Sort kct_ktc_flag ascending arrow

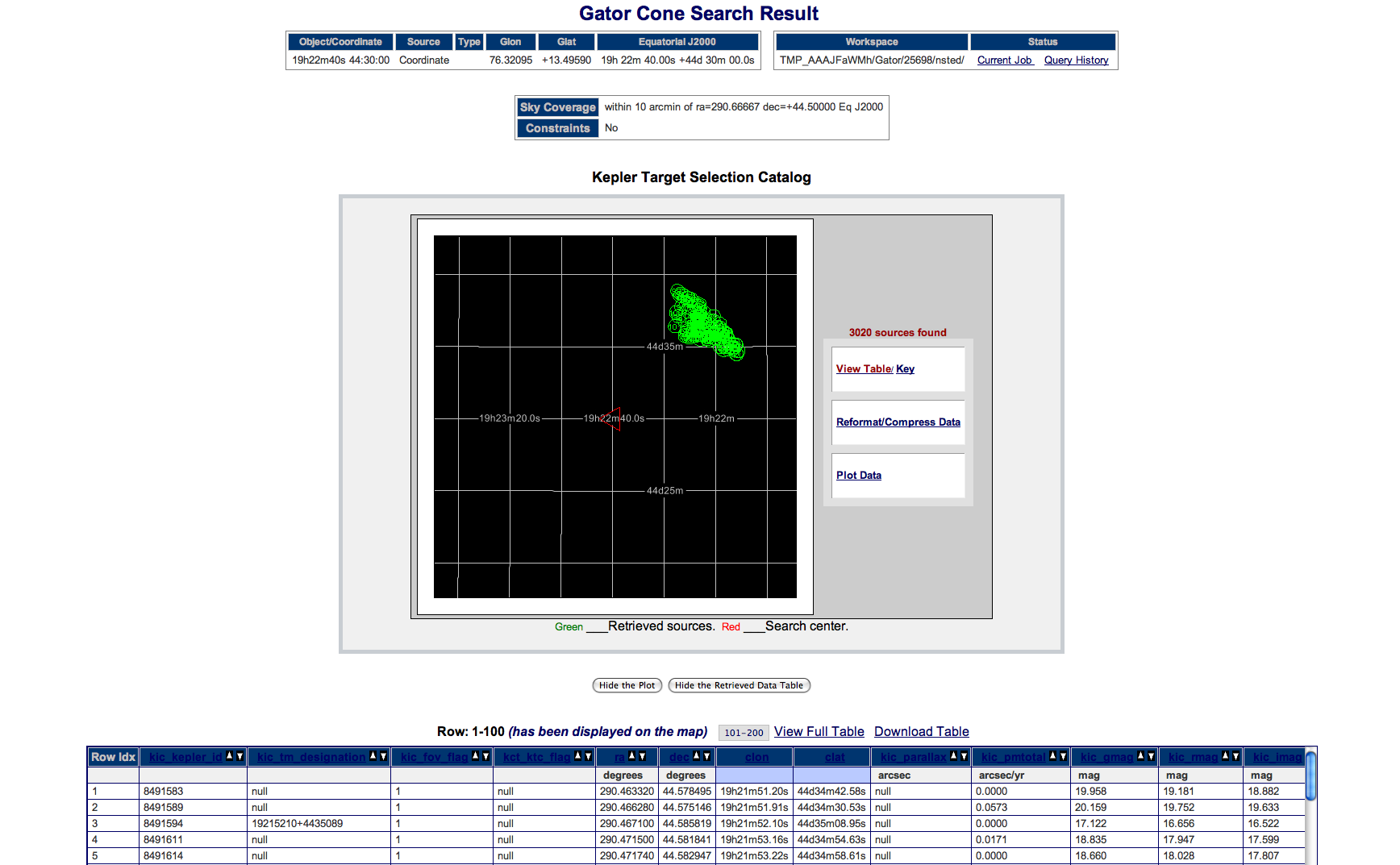click(578, 756)
